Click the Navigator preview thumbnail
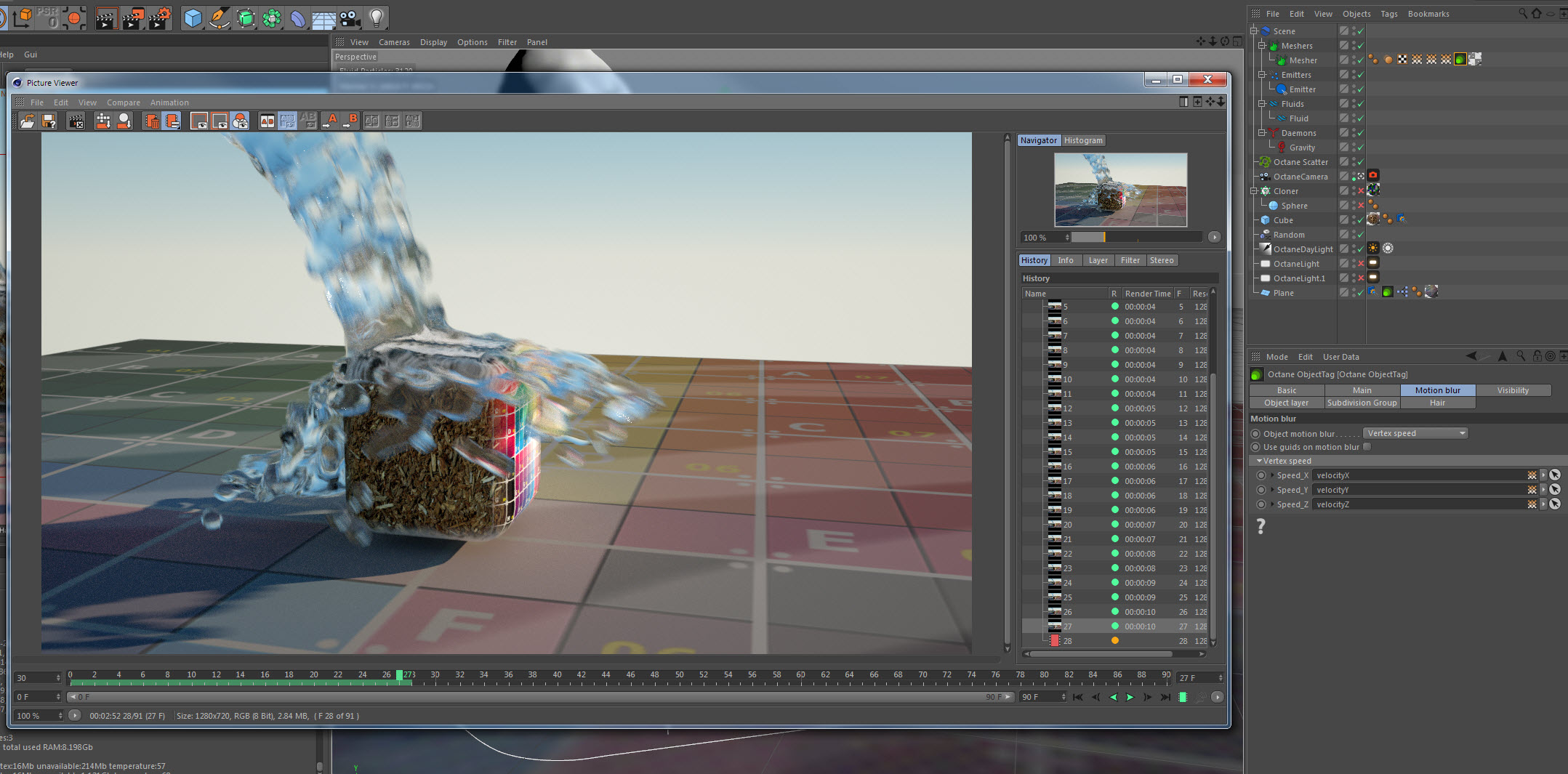The height and width of the screenshot is (774, 1568). click(x=1121, y=190)
